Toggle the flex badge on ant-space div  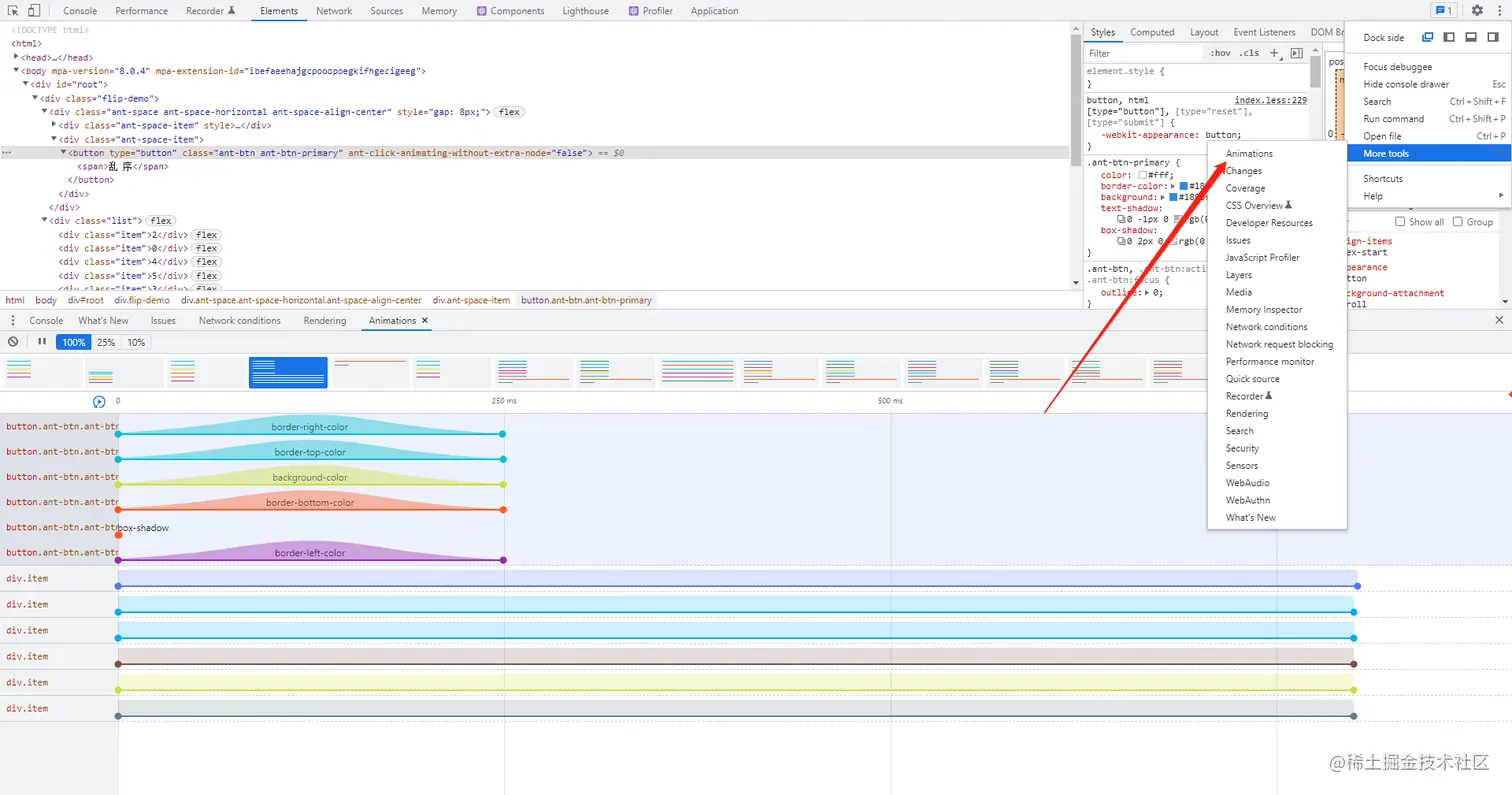(510, 112)
